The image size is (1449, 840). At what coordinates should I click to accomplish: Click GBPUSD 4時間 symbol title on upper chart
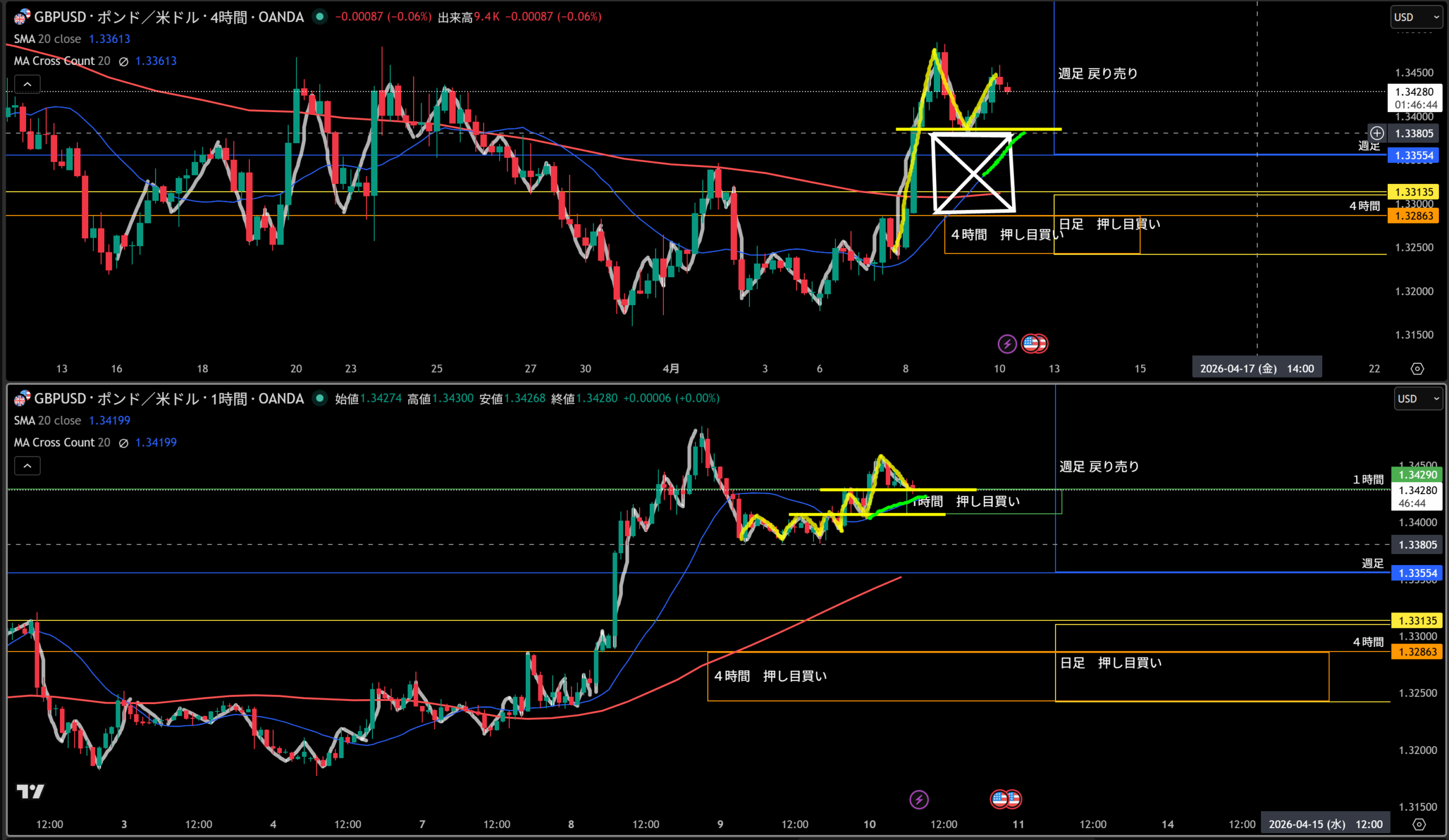pyautogui.click(x=168, y=17)
